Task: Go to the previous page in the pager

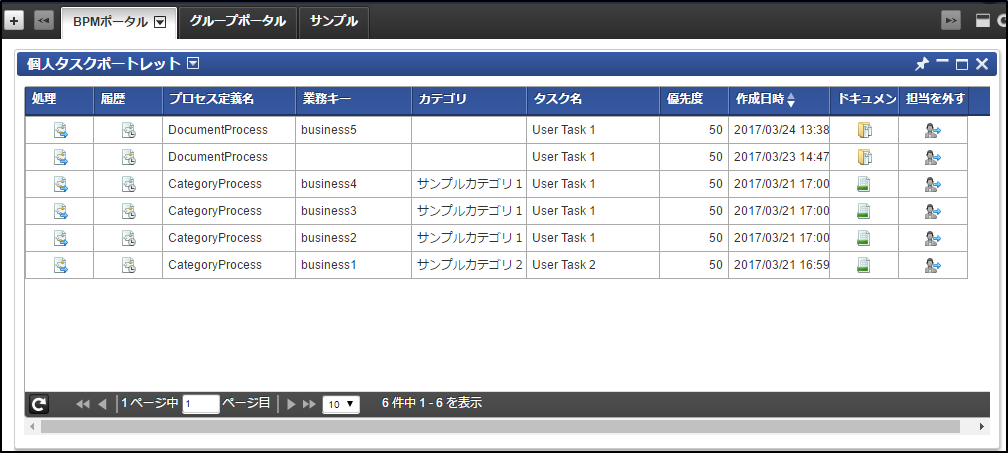Action: [102, 404]
